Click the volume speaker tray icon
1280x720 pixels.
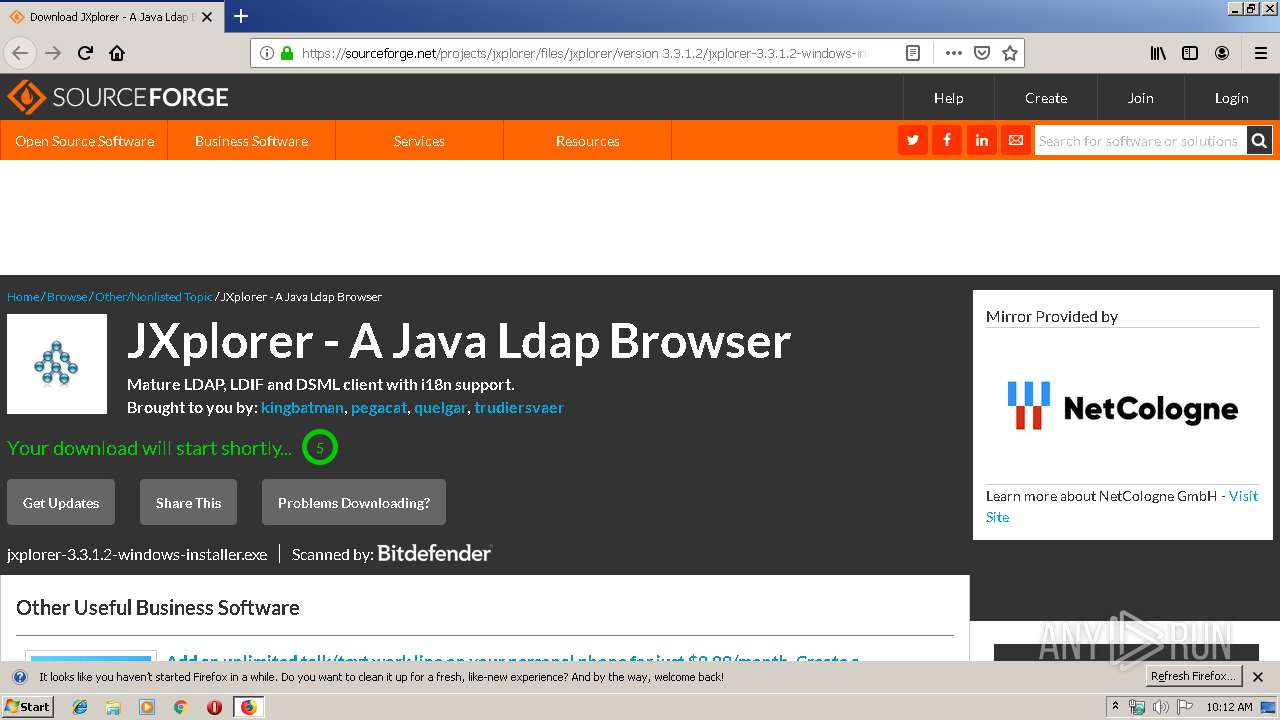tap(1161, 707)
